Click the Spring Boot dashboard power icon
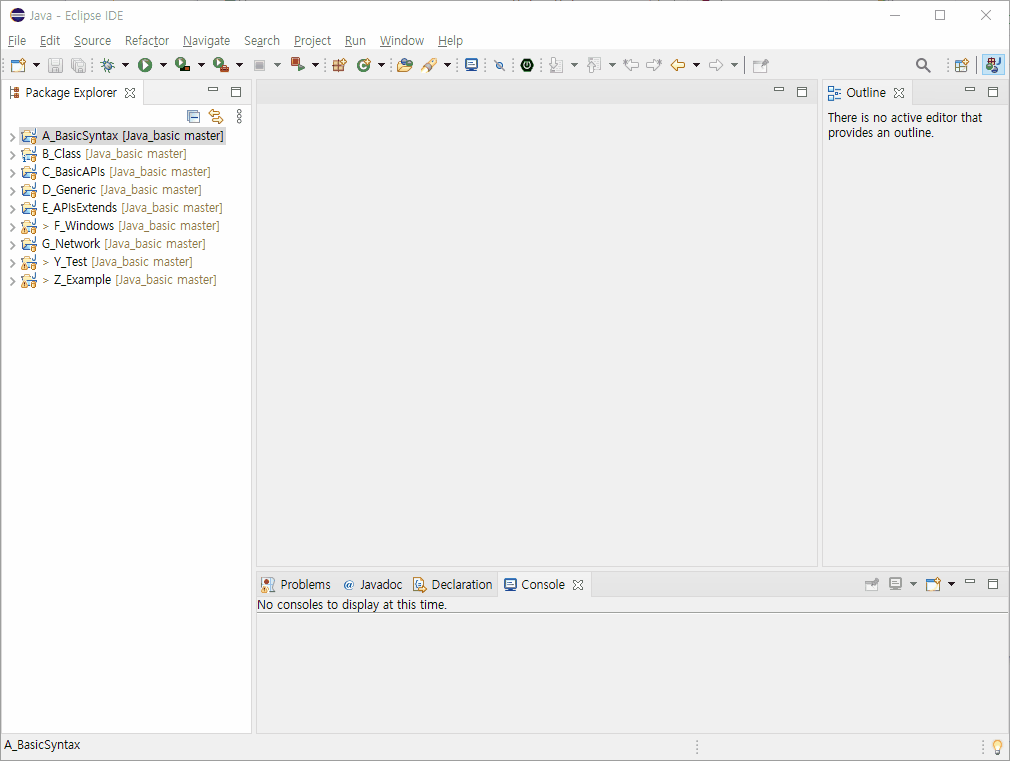 click(527, 65)
